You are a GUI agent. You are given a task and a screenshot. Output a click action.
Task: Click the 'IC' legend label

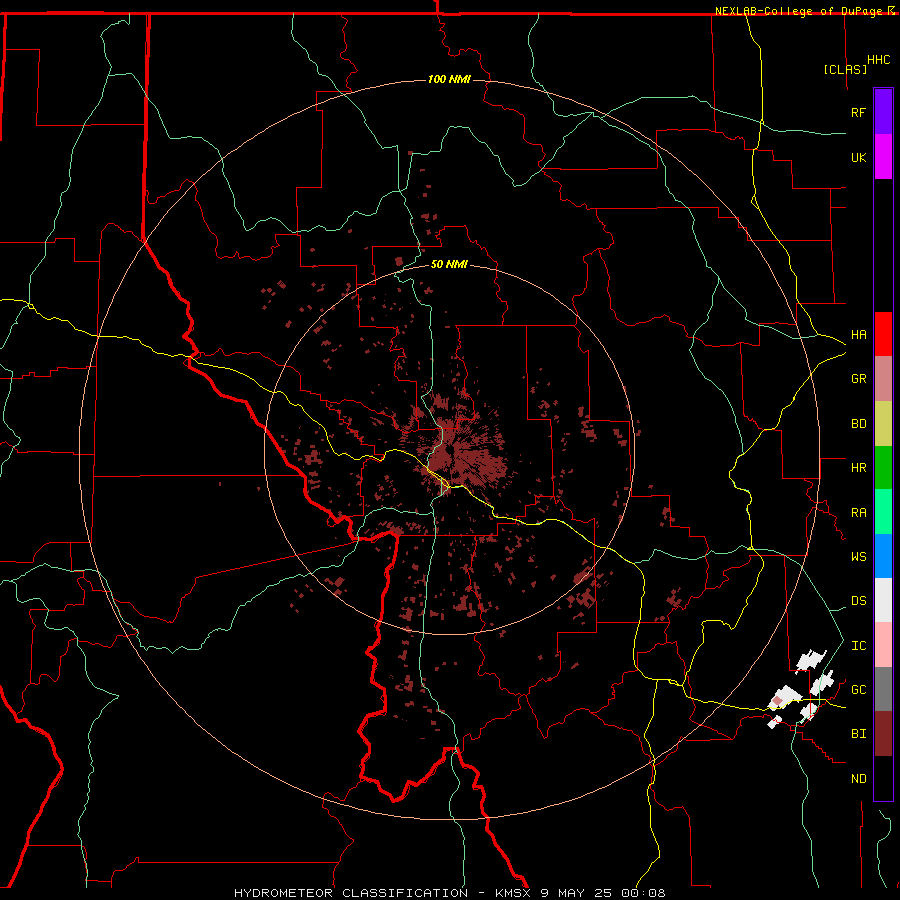coord(858,646)
